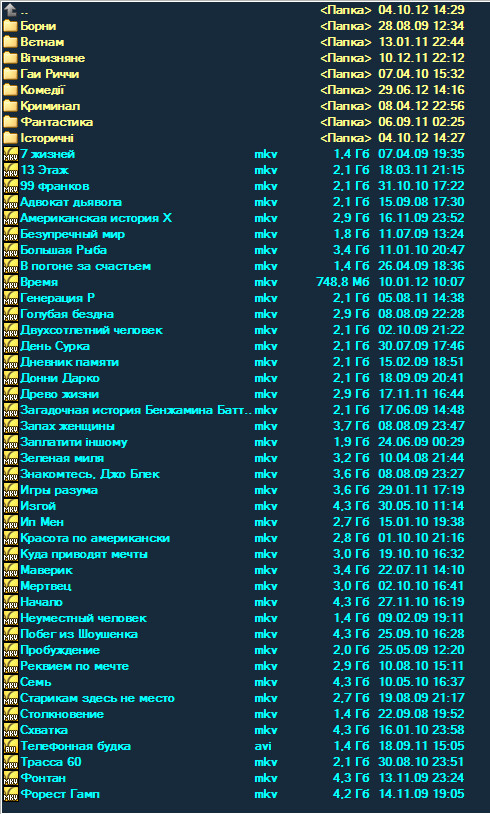Click the avi extension of Телефонная будка

pyautogui.click(x=263, y=747)
